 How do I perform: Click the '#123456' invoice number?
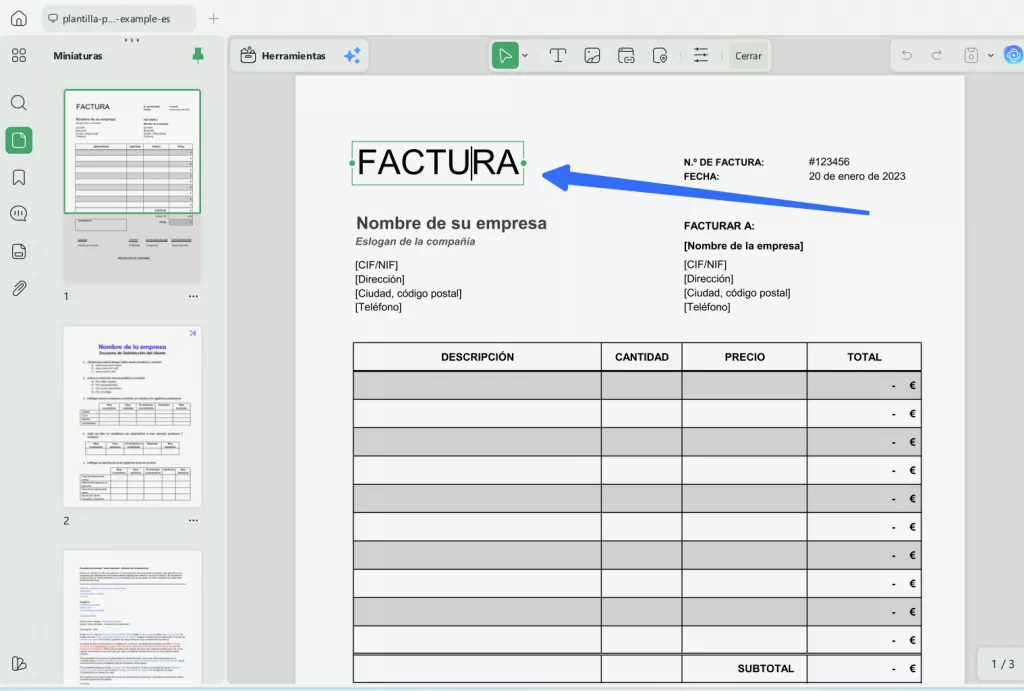829,161
